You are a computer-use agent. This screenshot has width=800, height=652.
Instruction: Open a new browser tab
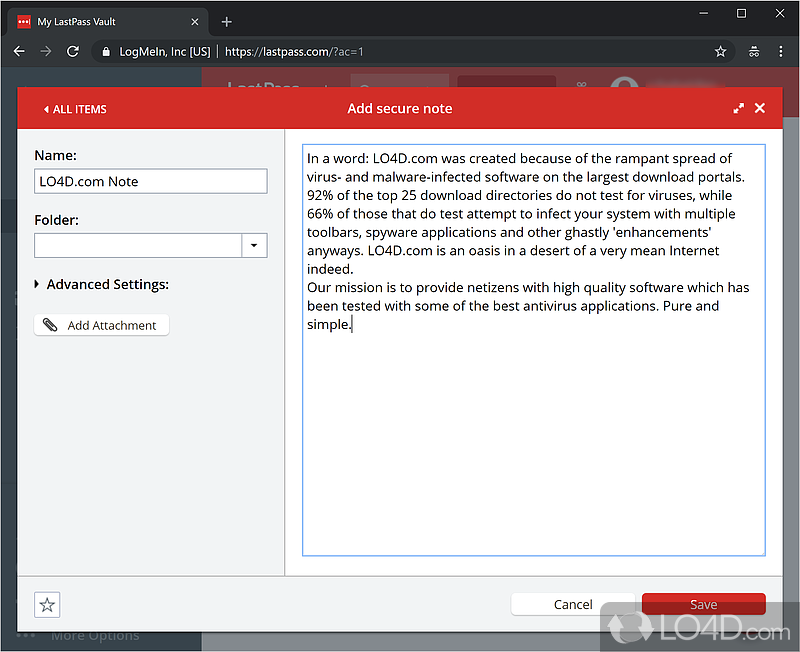tap(227, 21)
